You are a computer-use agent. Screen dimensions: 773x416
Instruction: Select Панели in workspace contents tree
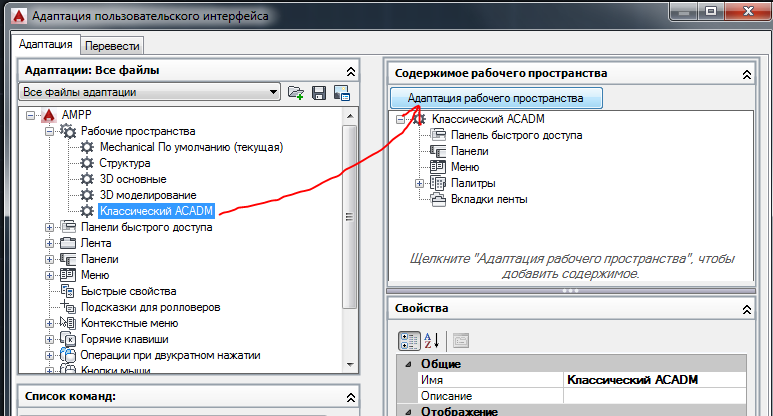pos(469,151)
